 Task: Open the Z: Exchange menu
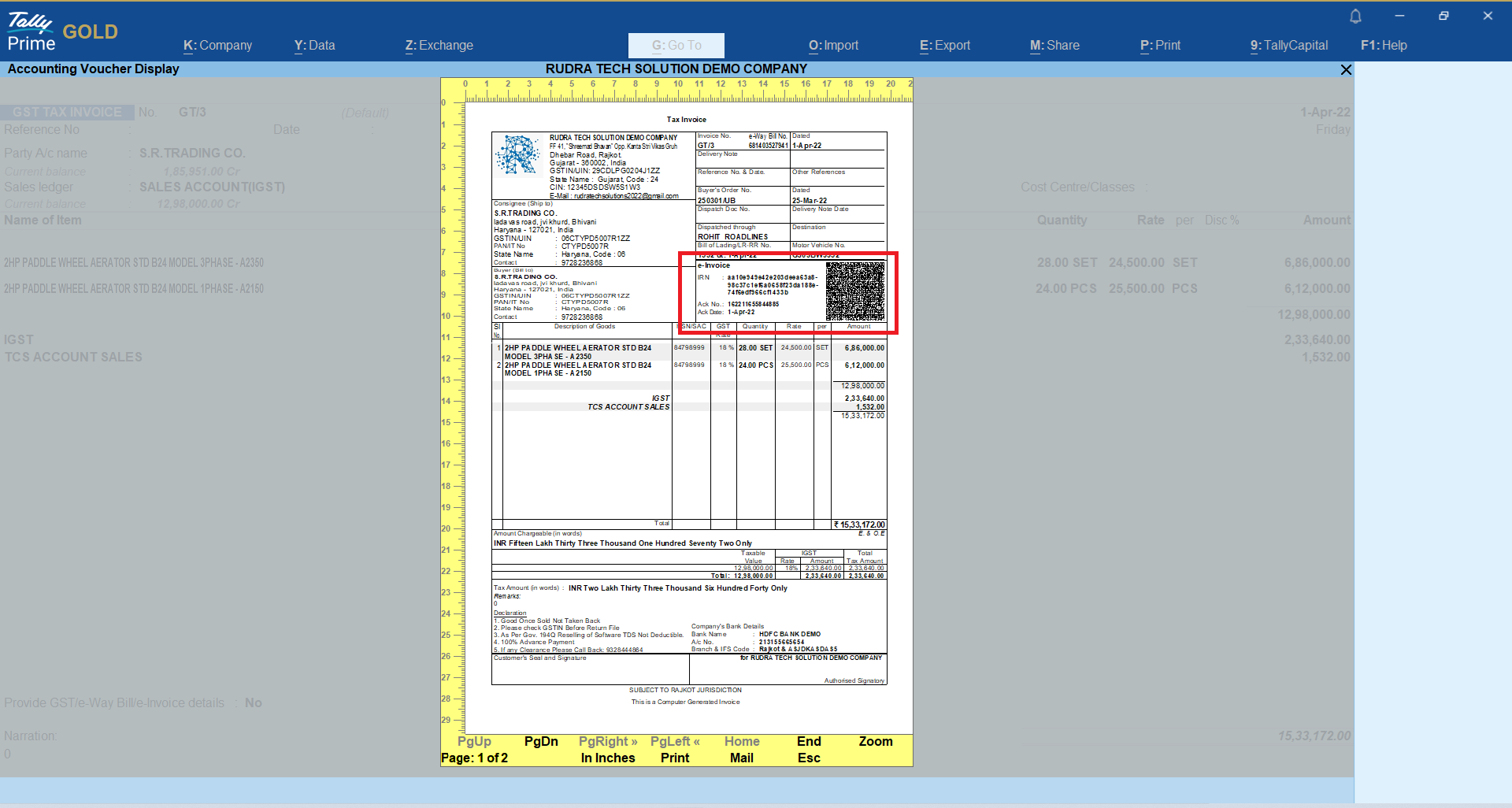439,46
